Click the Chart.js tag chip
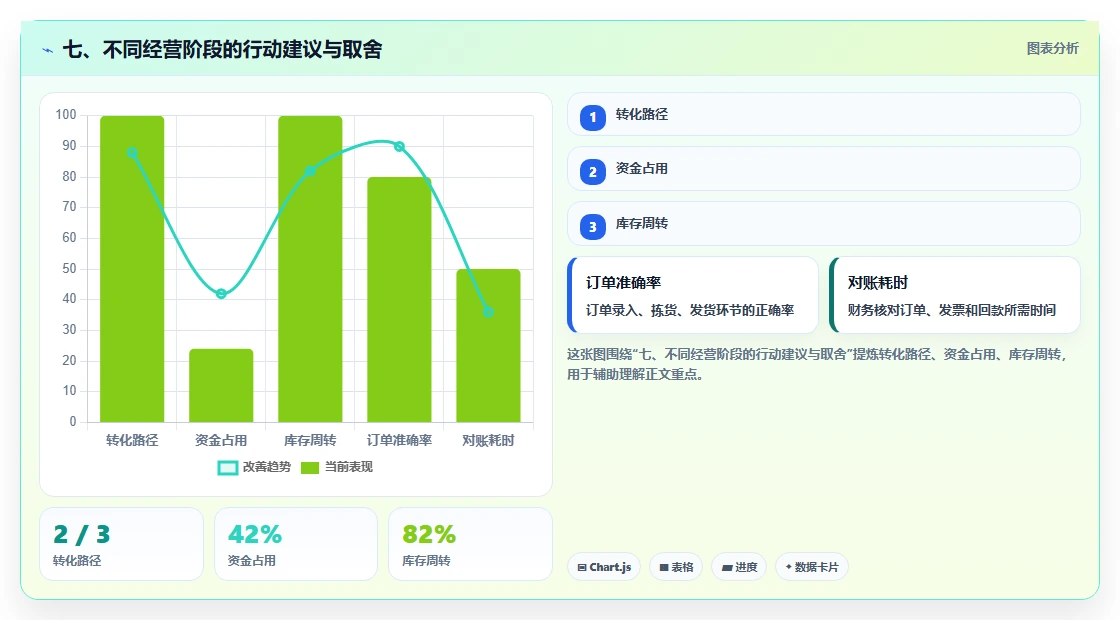Screen dimensions: 1120x620 pos(604,567)
